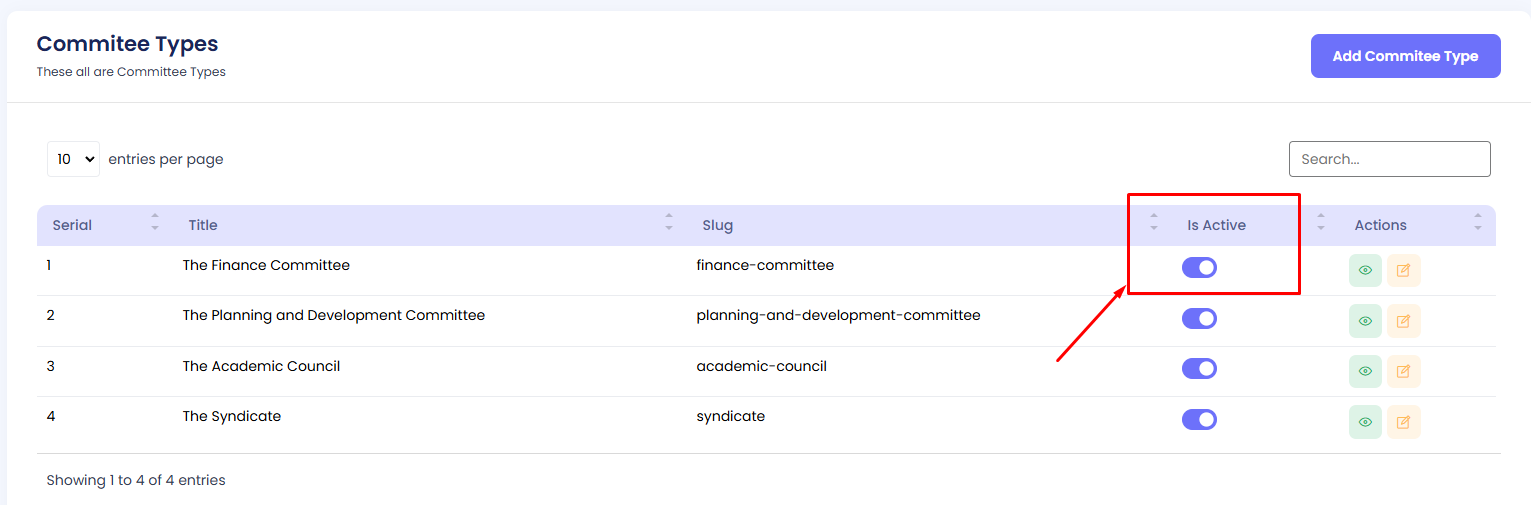The height and width of the screenshot is (505, 1531).
Task: Toggle active status for The Finance Committee
Action: pyautogui.click(x=1199, y=268)
